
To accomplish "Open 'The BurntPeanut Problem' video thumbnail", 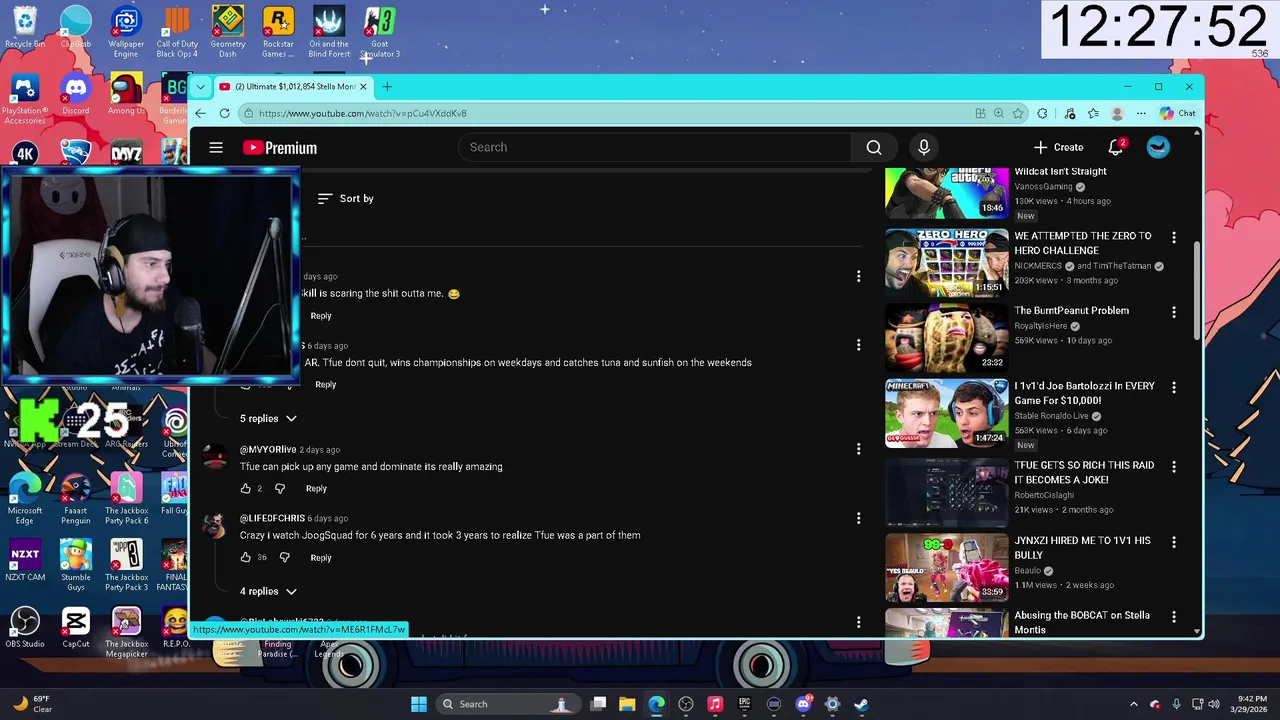I will coord(947,338).
